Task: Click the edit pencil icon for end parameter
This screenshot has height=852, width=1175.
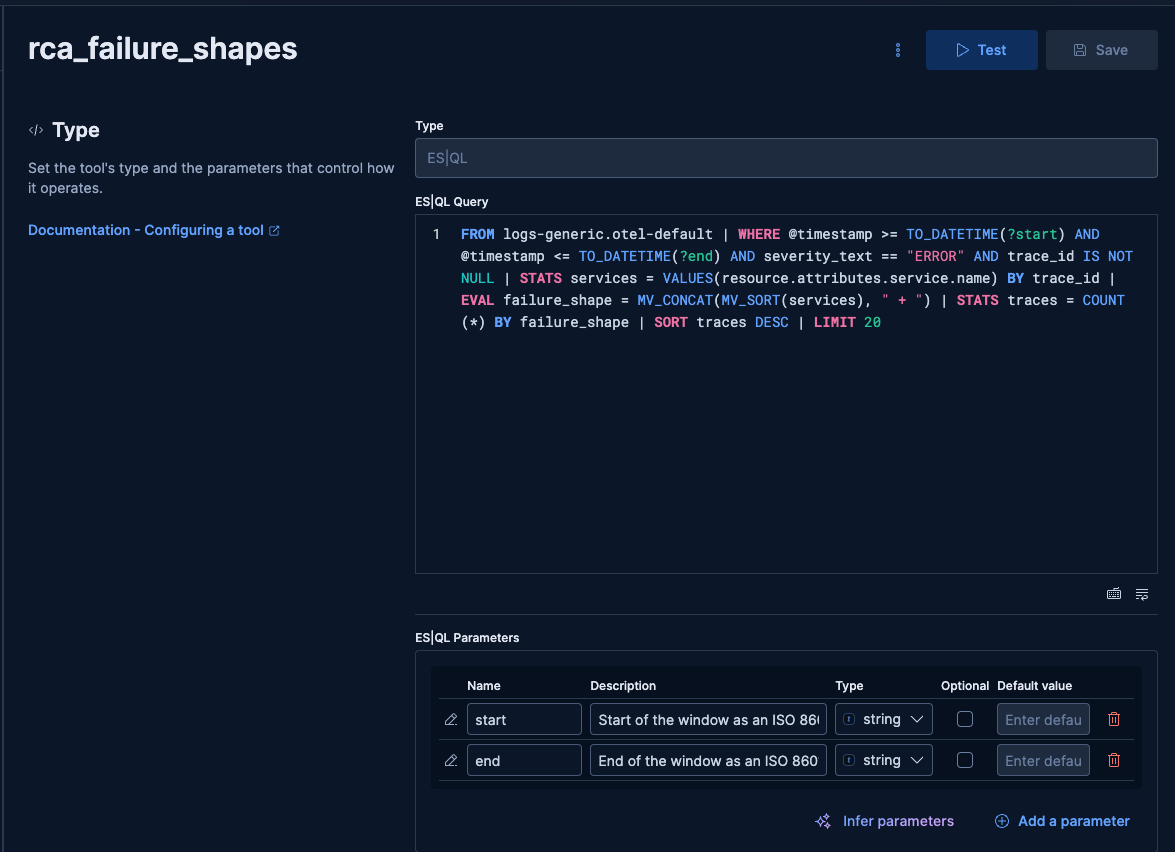Action: [x=451, y=761]
